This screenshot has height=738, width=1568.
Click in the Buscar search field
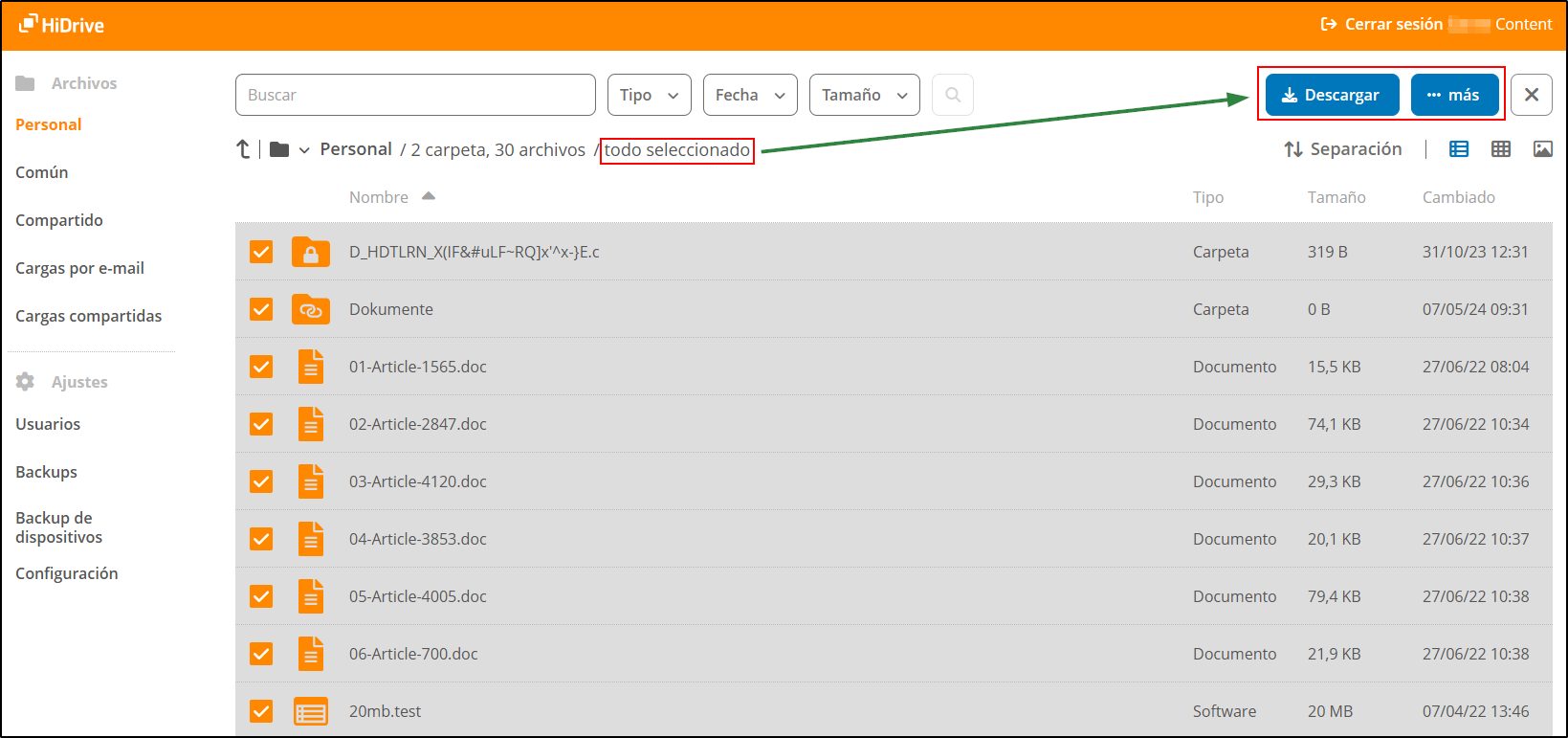pos(415,95)
